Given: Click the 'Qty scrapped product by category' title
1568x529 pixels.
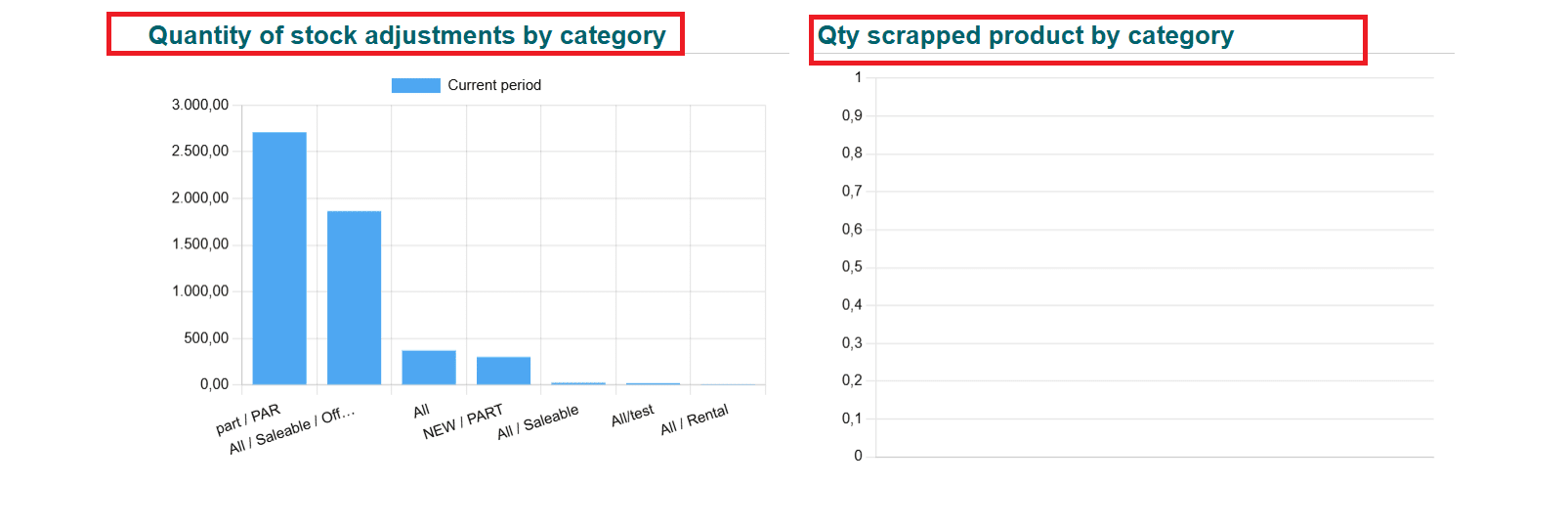Looking at the screenshot, I should click(1025, 35).
